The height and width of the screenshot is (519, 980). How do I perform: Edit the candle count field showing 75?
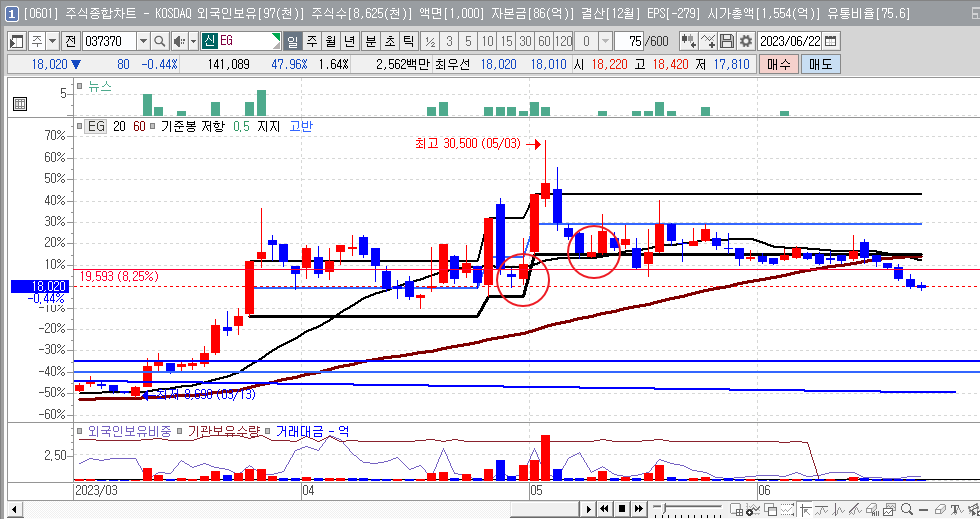click(629, 41)
